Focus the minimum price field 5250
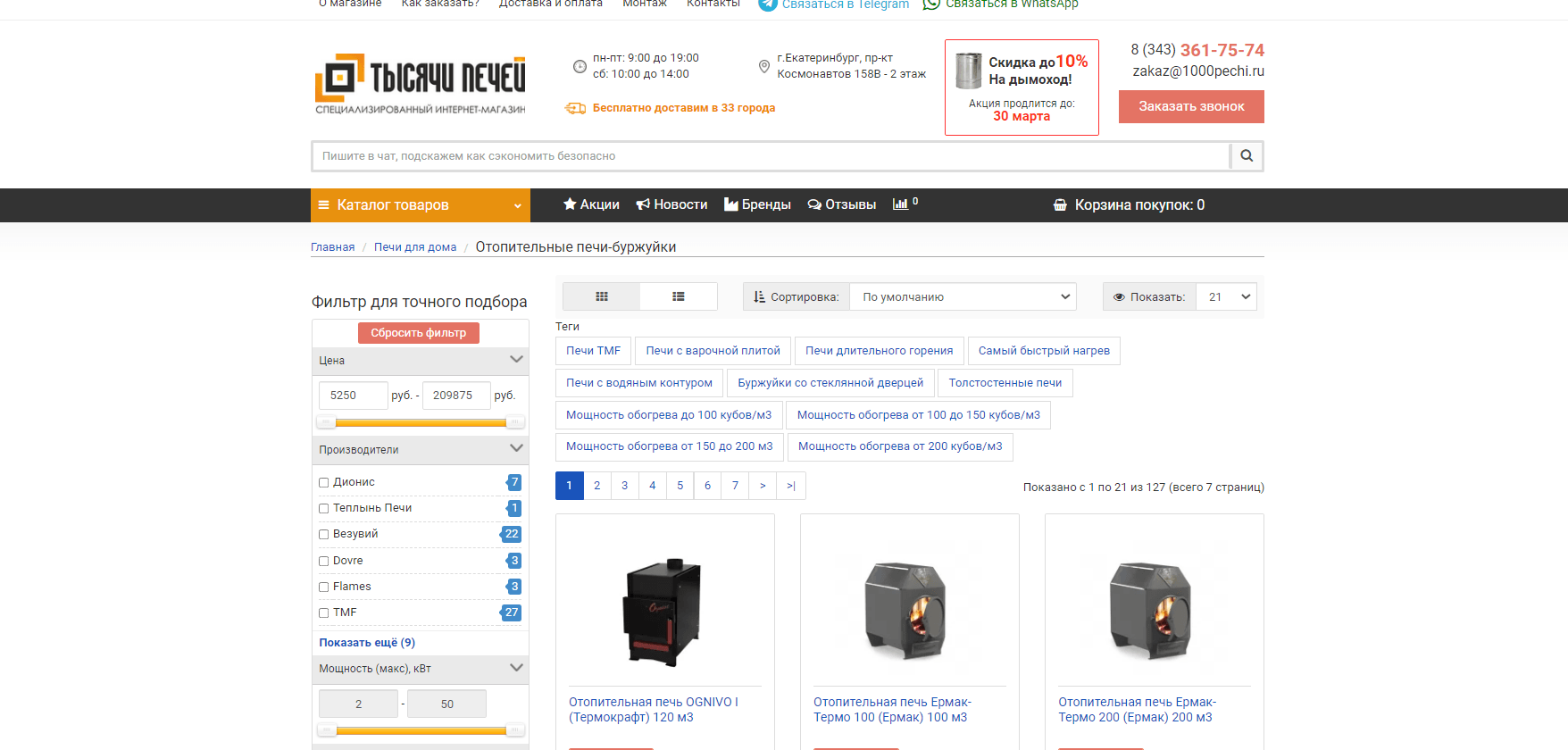Viewport: 1568px width, 750px height. 354,396
